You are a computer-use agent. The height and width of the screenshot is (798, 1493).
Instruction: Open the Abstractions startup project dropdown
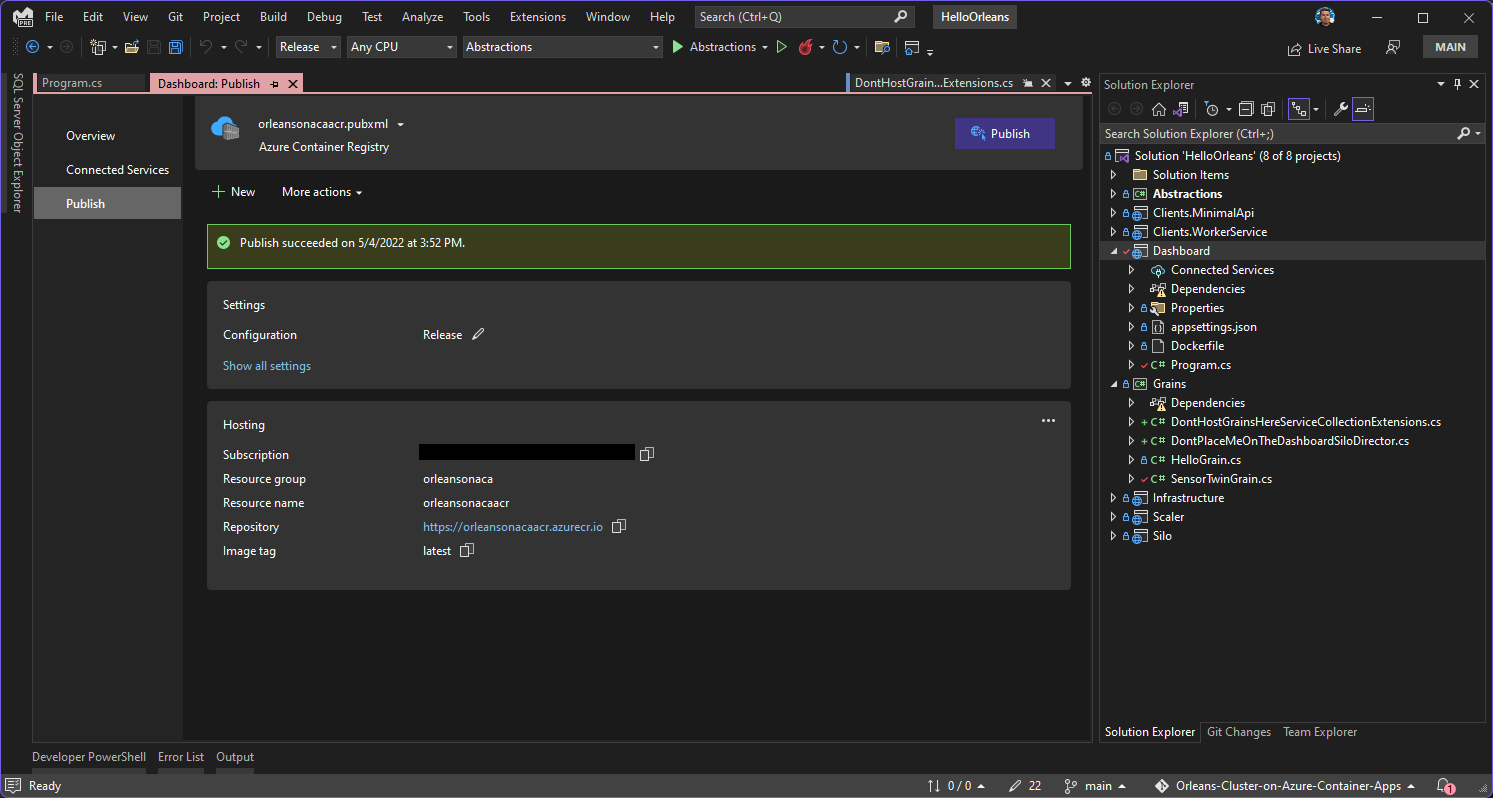[x=563, y=47]
